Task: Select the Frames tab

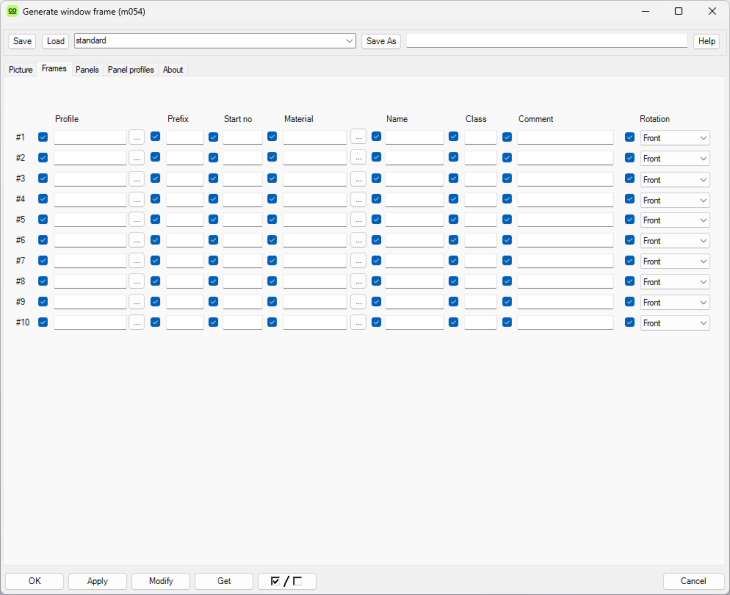Action: click(54, 69)
